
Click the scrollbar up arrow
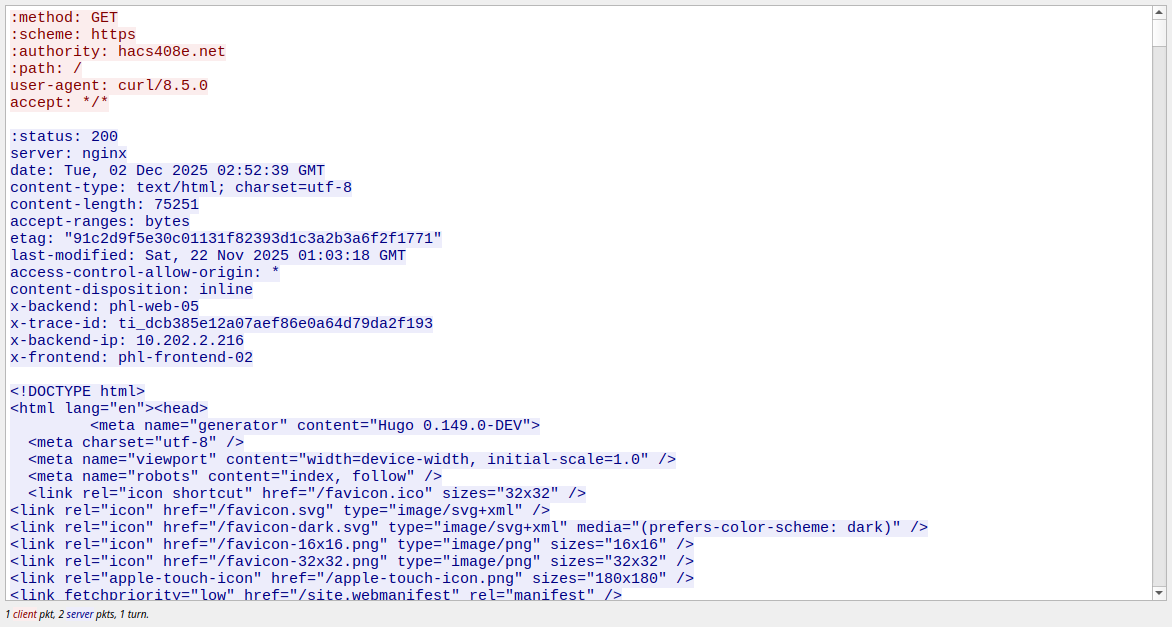click(x=1159, y=13)
